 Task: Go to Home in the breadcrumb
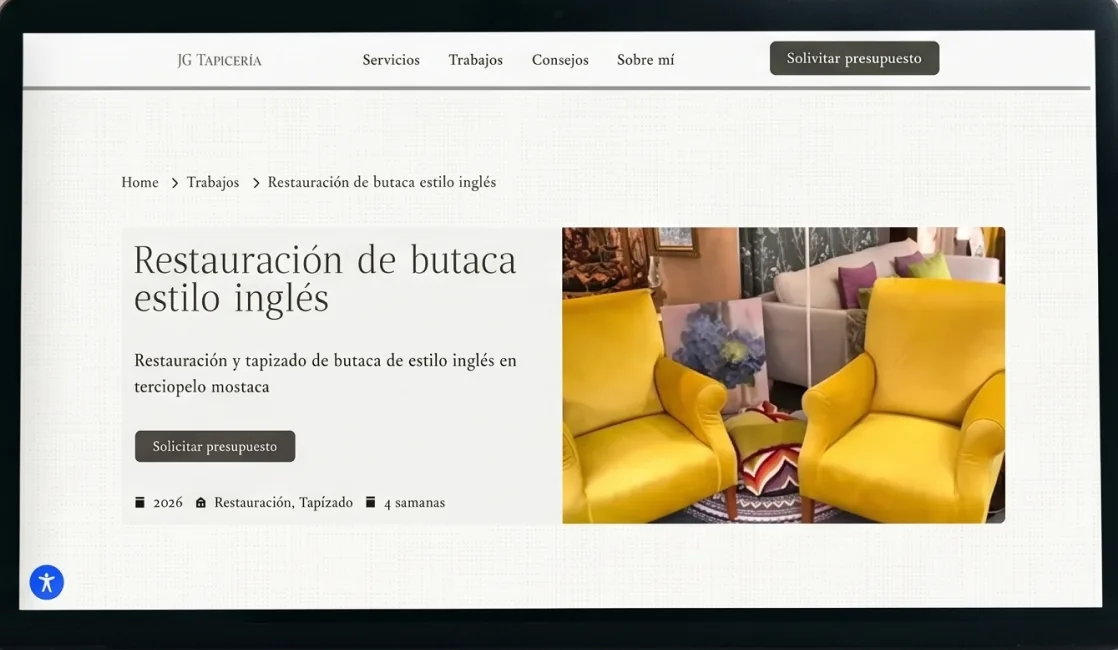[140, 182]
